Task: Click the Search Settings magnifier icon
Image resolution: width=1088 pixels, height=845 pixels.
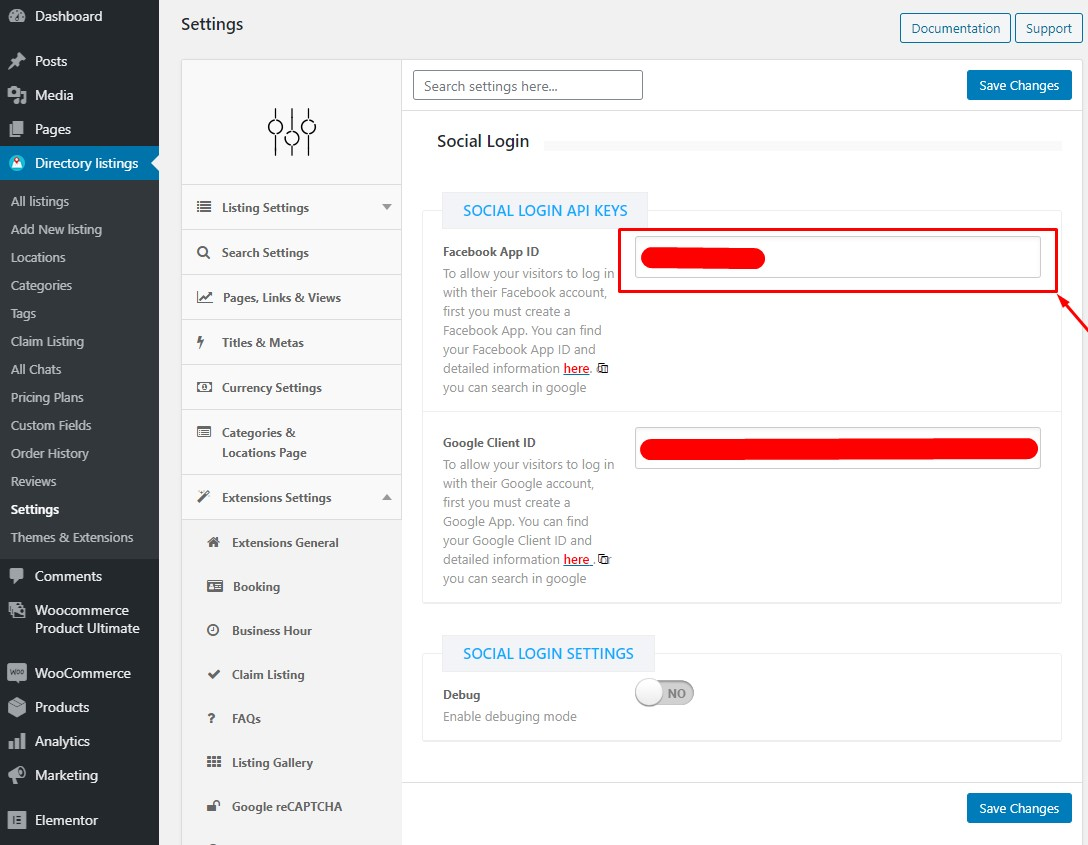Action: pyautogui.click(x=203, y=253)
